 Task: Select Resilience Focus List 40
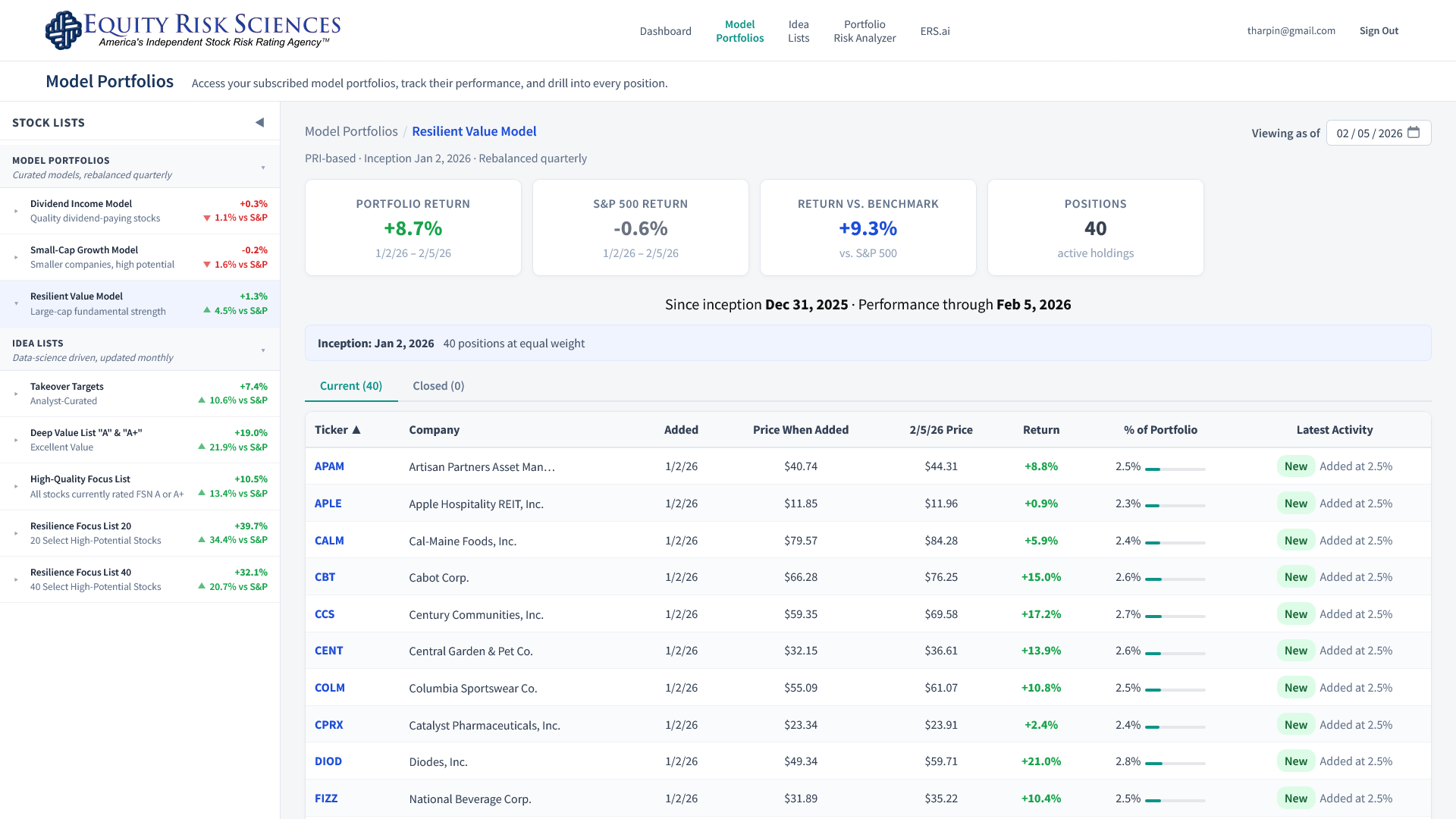(140, 579)
